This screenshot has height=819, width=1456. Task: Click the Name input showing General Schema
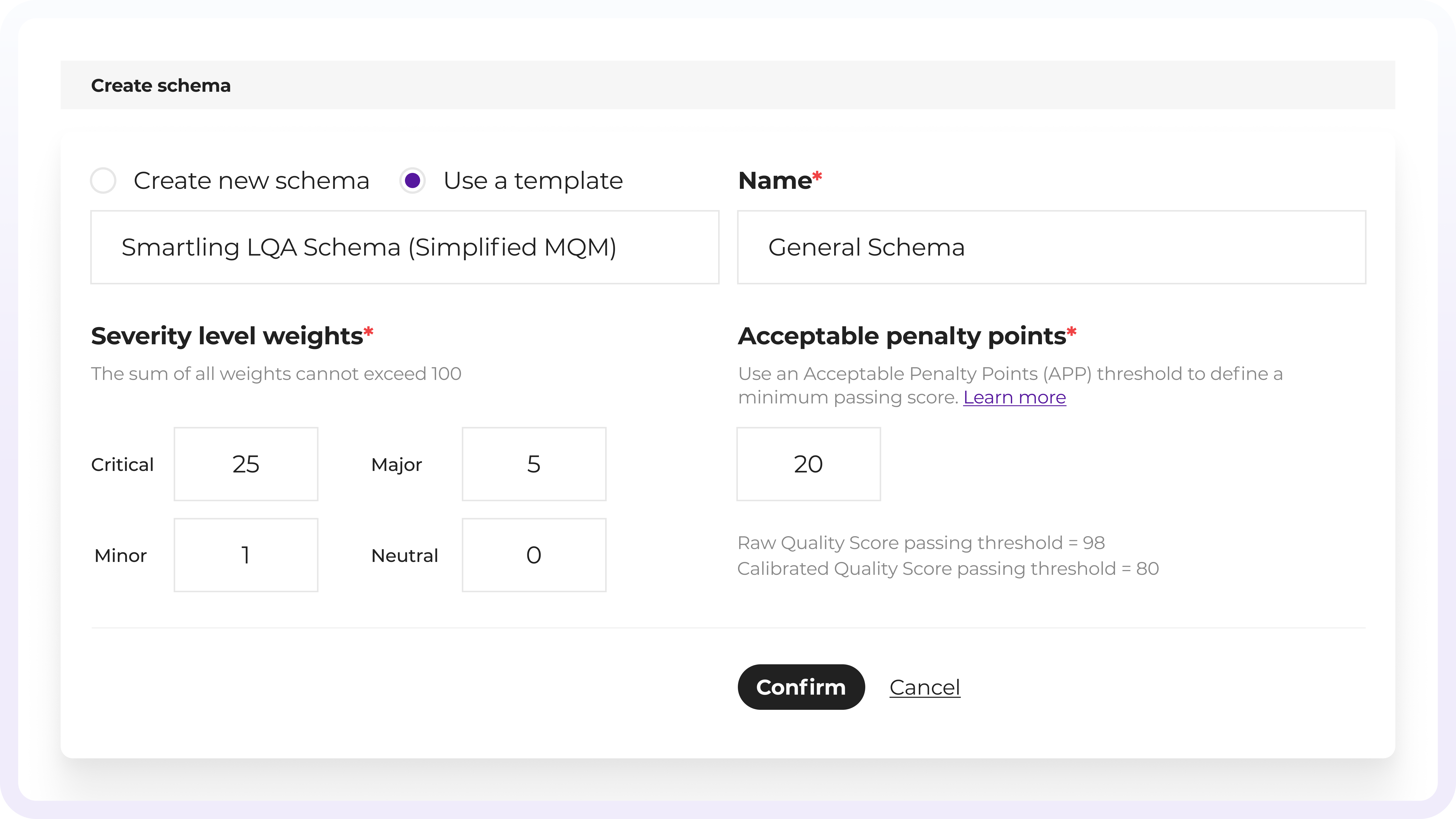pos(1051,247)
